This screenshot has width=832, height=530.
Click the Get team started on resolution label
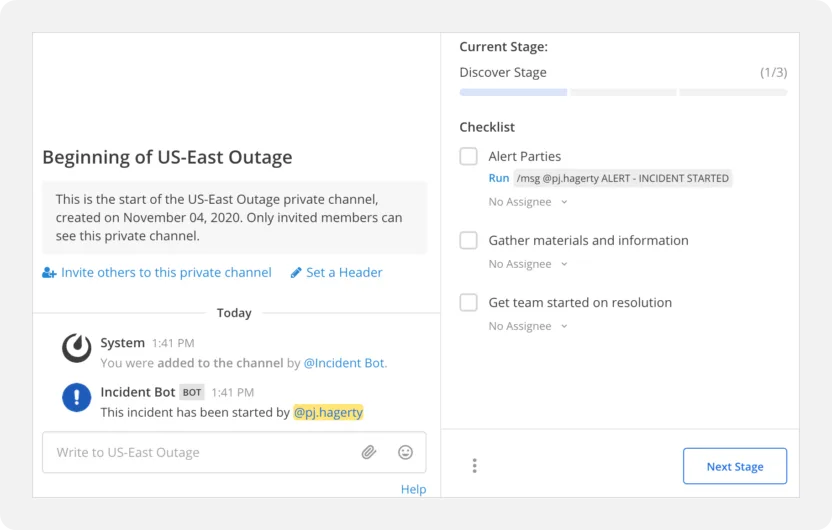[580, 302]
